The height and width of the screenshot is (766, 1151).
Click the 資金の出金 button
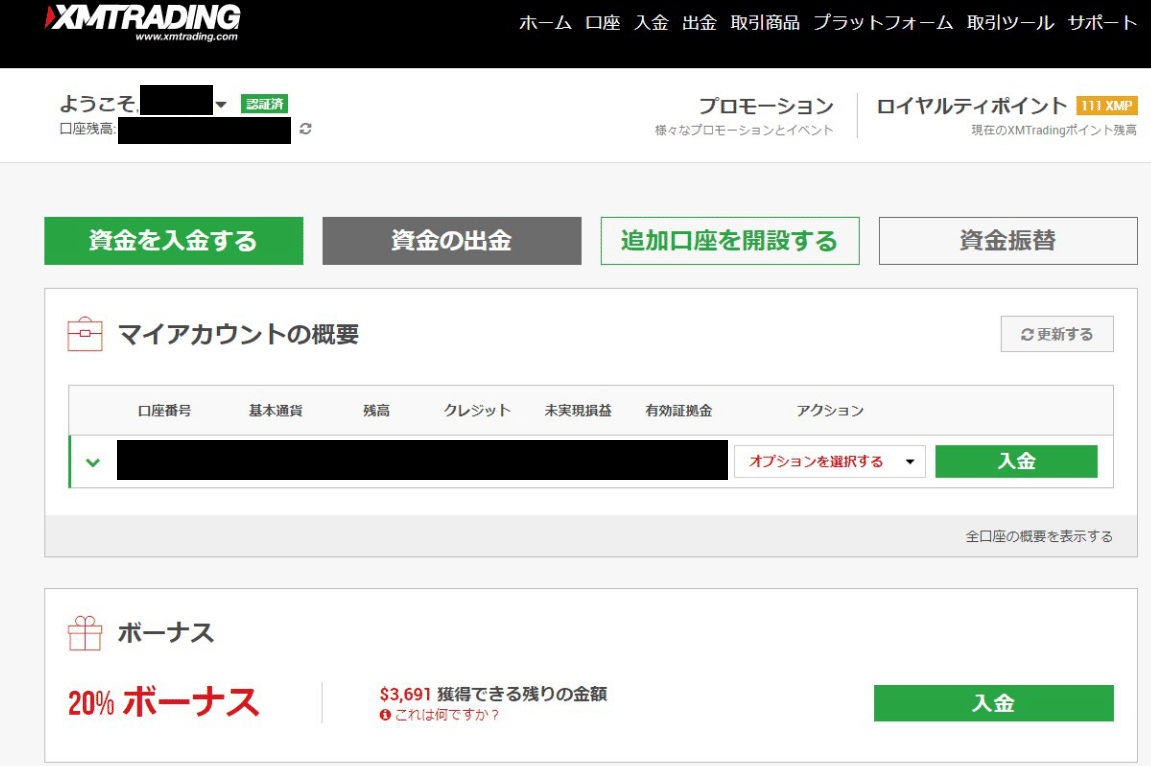pyautogui.click(x=451, y=241)
